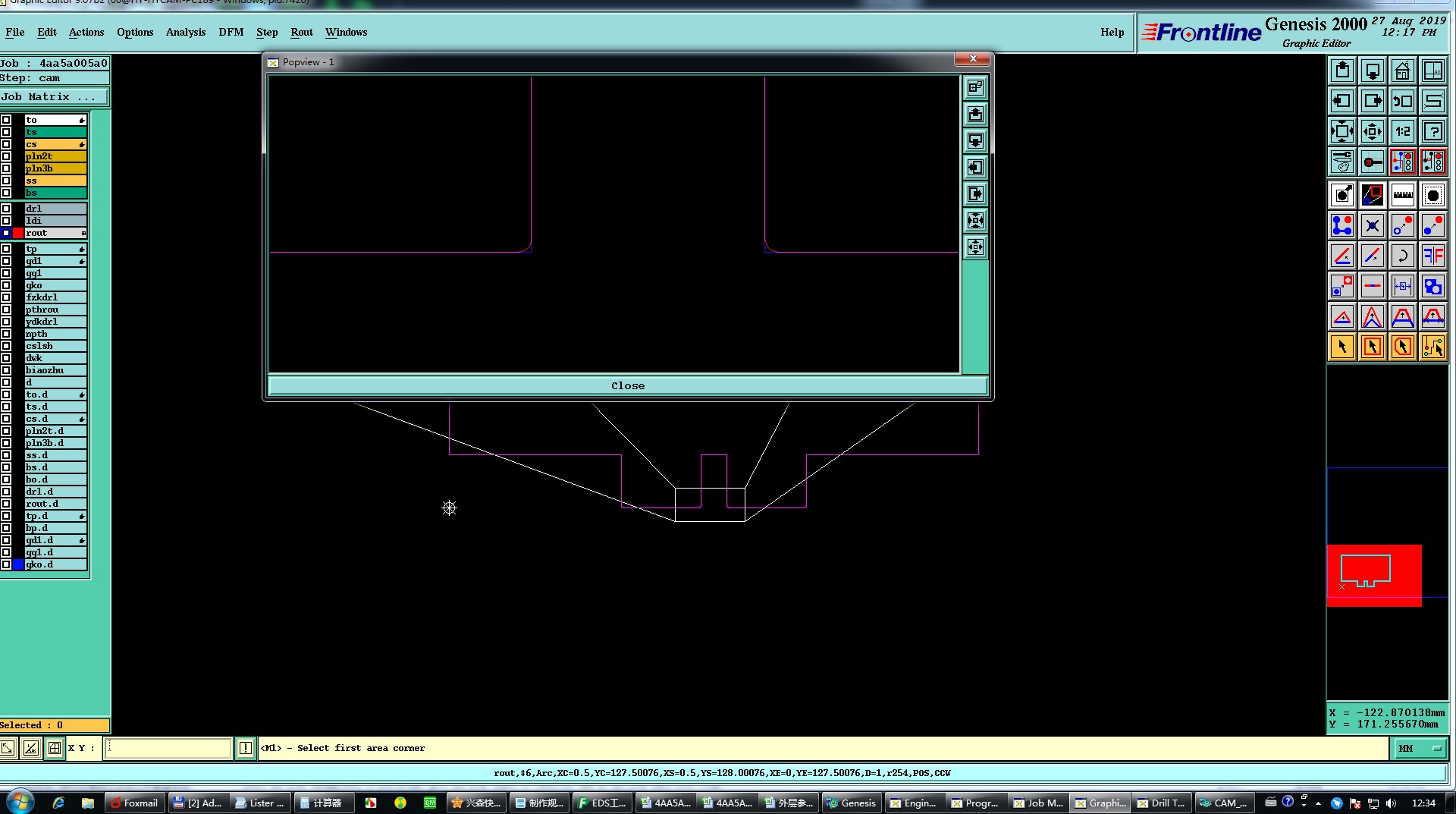
Task: Open the Rout menu
Action: (x=302, y=32)
